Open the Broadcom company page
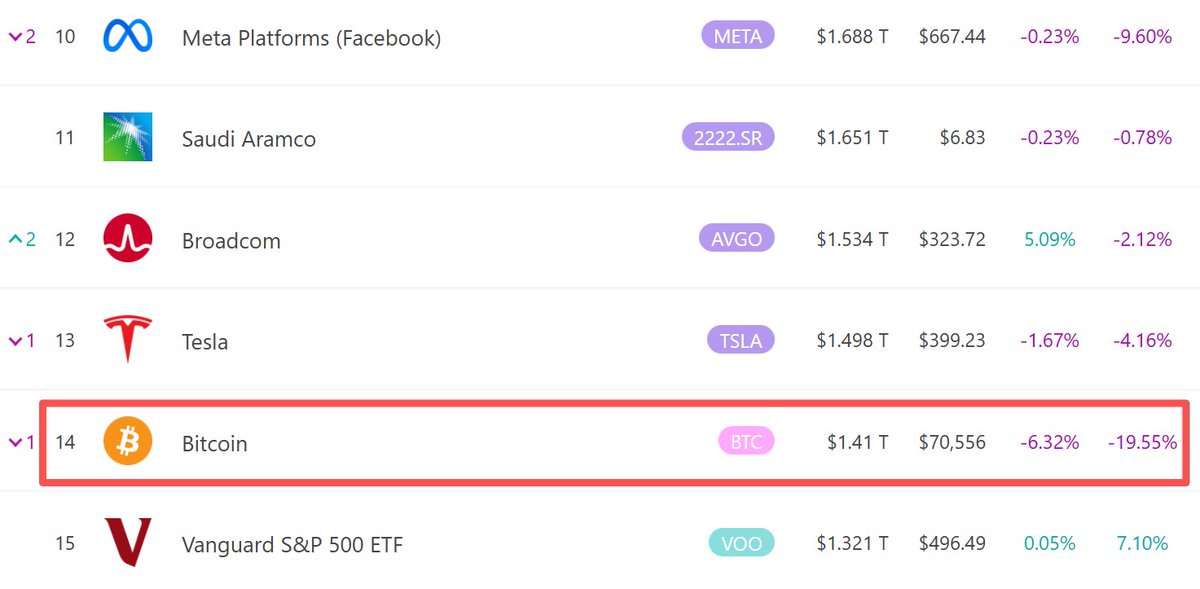Image resolution: width=1200 pixels, height=589 pixels. pyautogui.click(x=231, y=241)
